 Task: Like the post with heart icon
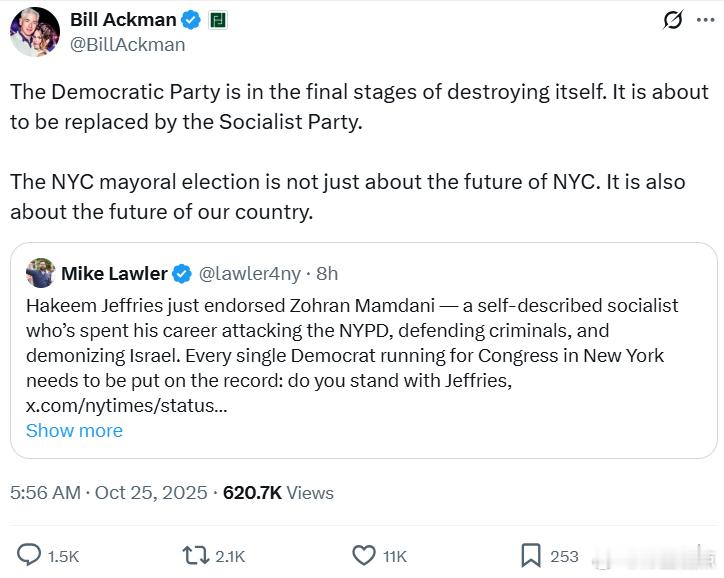tap(364, 555)
